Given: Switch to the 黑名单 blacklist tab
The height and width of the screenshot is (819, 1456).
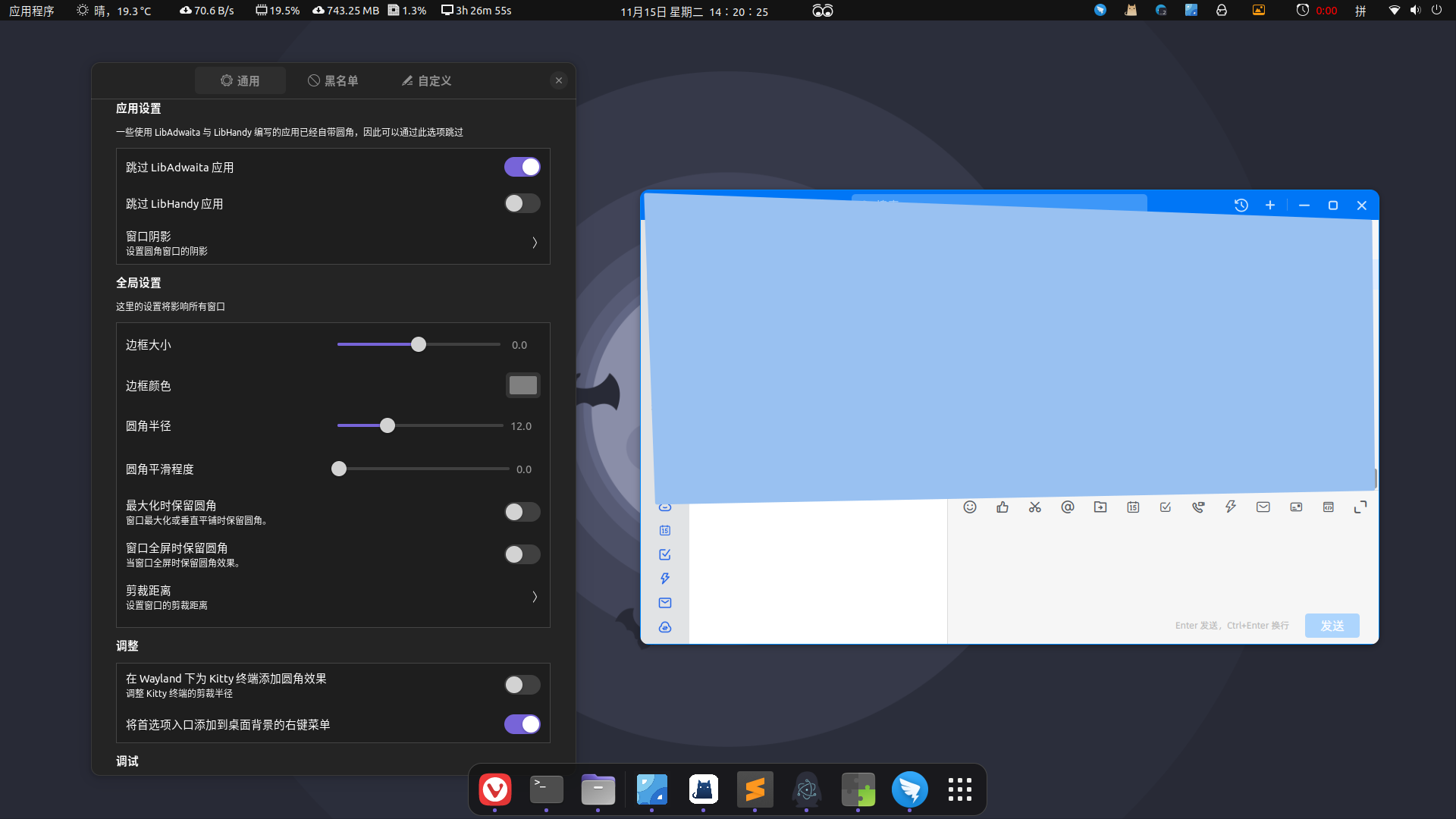Looking at the screenshot, I should 333,80.
